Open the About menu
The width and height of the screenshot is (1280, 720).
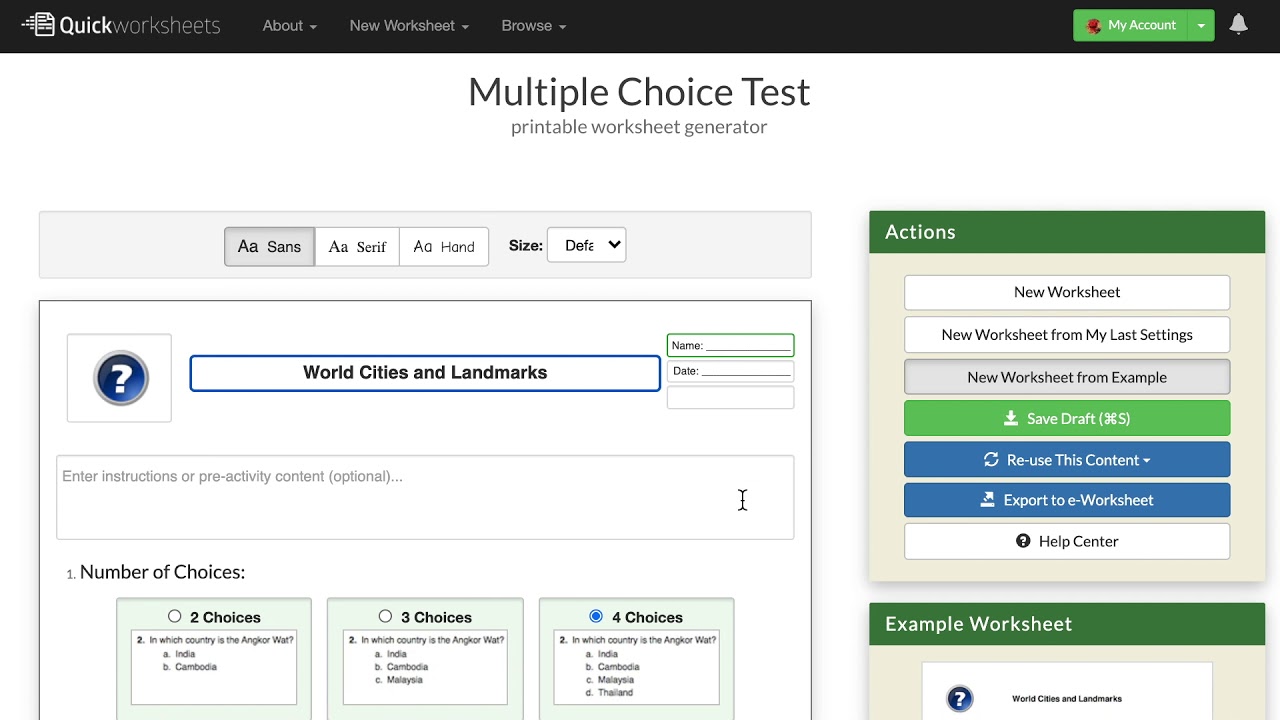[x=289, y=26]
